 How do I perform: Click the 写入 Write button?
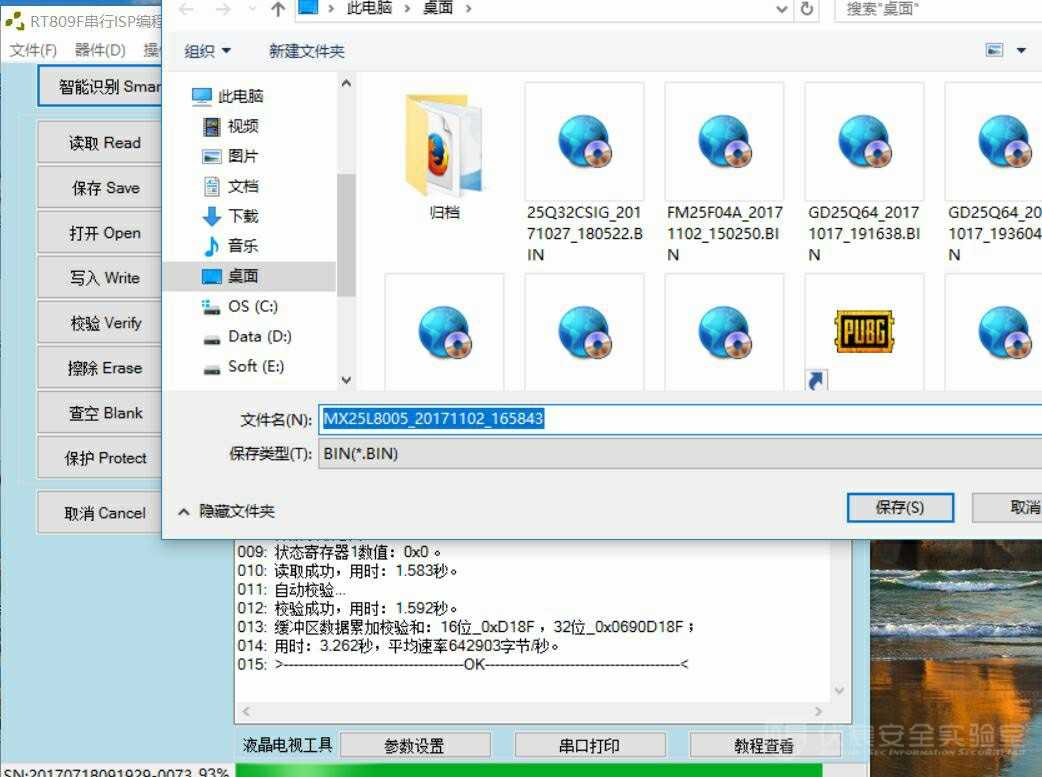pyautogui.click(x=100, y=278)
